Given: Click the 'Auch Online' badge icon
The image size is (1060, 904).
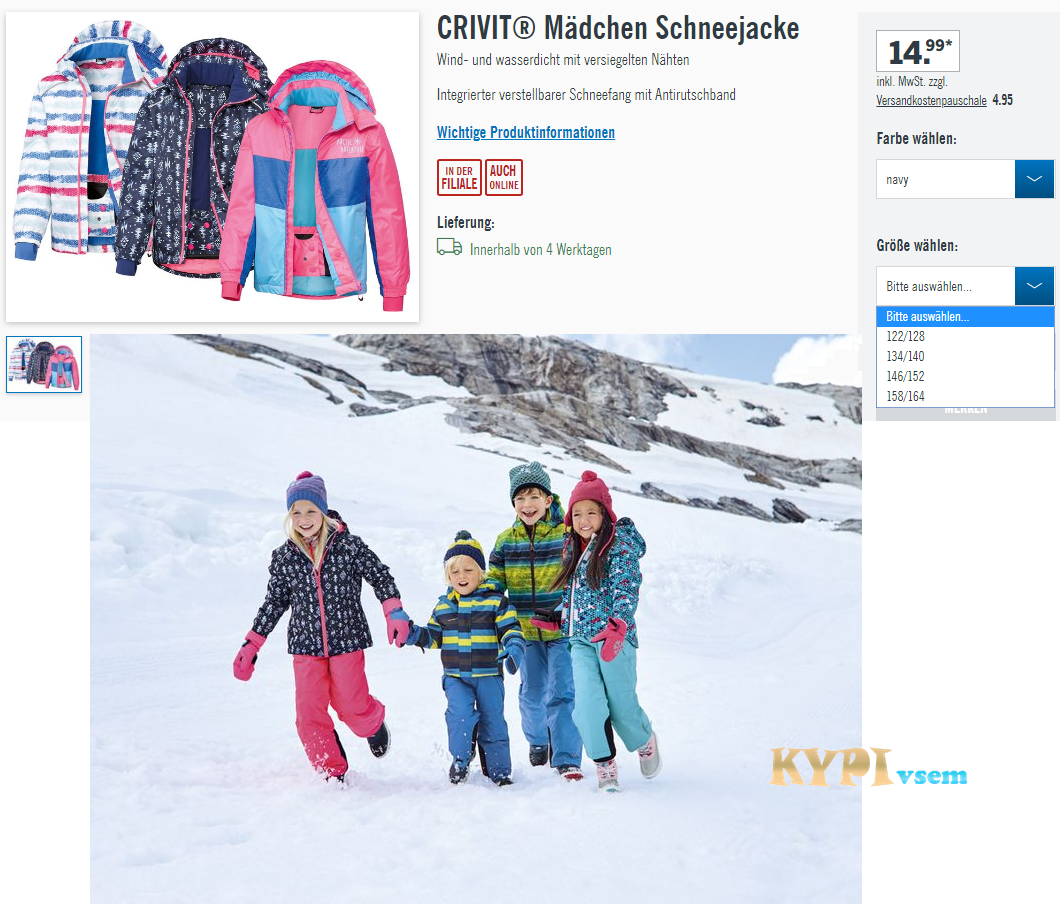Looking at the screenshot, I should (504, 177).
